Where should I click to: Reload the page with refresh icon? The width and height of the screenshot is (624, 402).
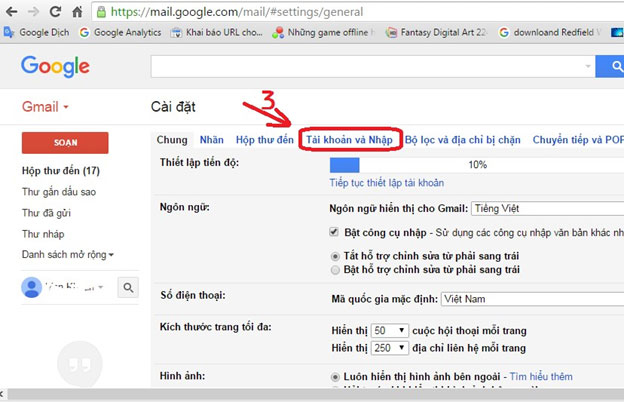coord(55,12)
